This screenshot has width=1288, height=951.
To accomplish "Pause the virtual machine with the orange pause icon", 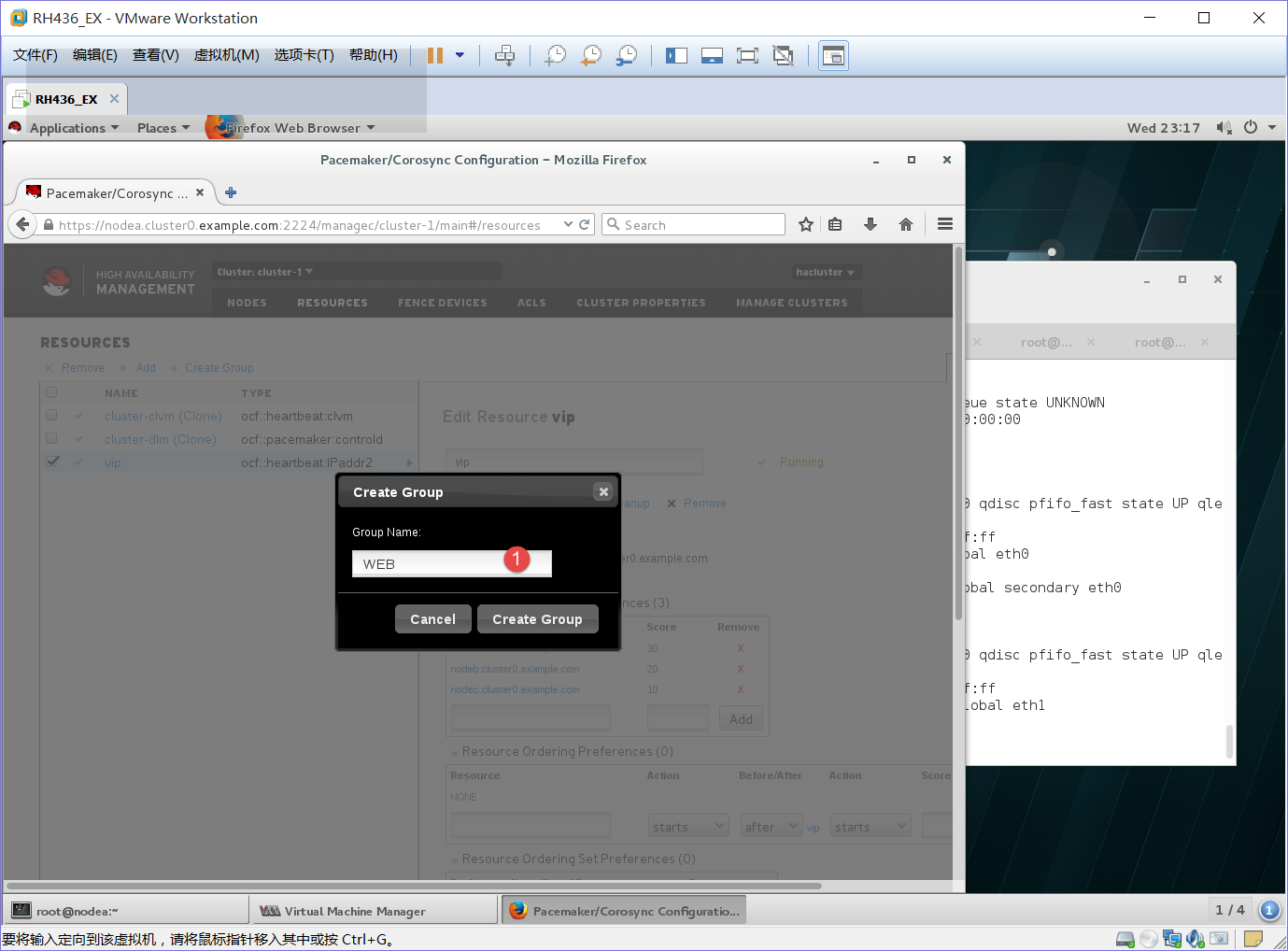I will [x=434, y=55].
